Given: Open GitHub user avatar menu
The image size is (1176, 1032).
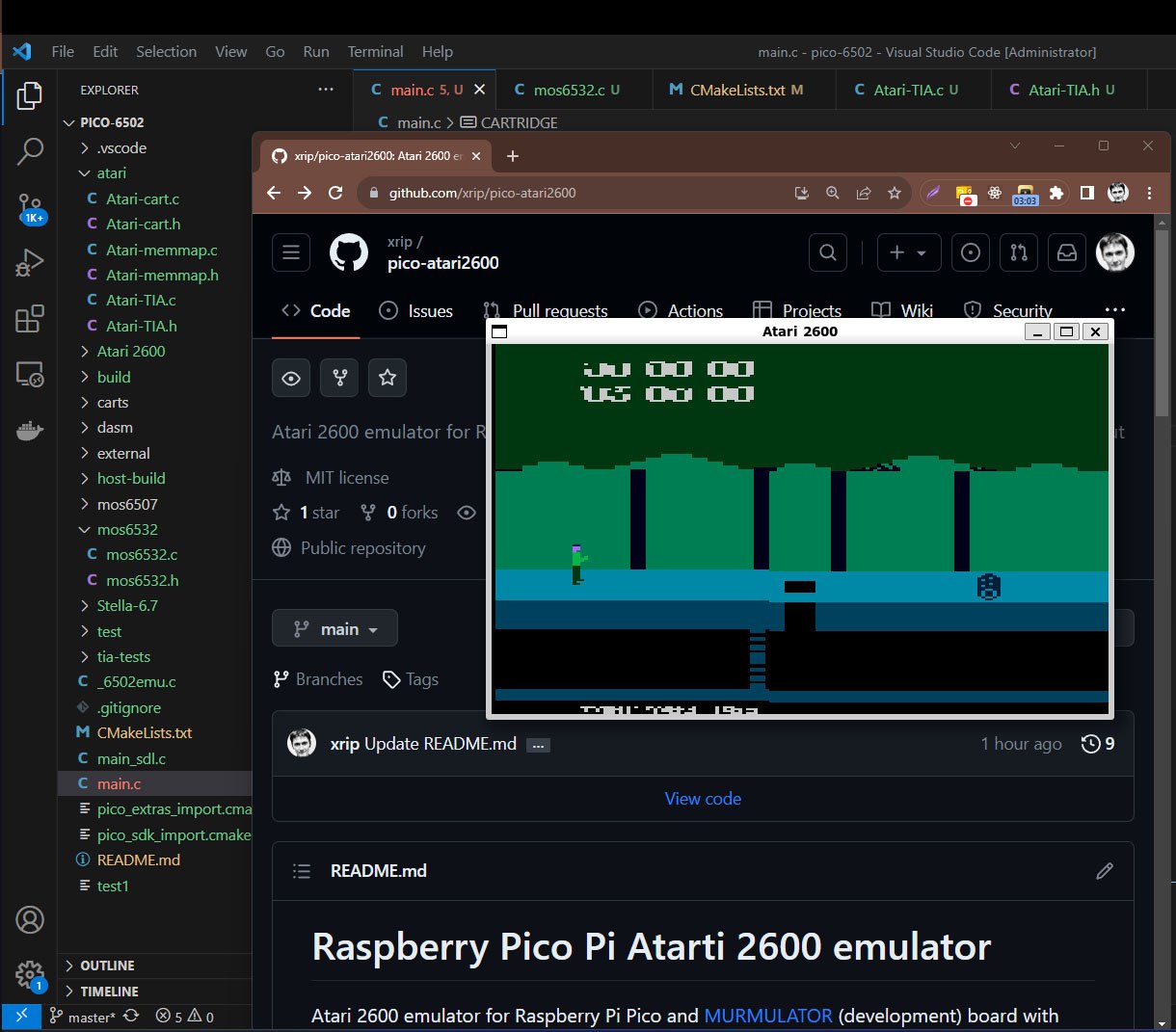Looking at the screenshot, I should [1115, 252].
